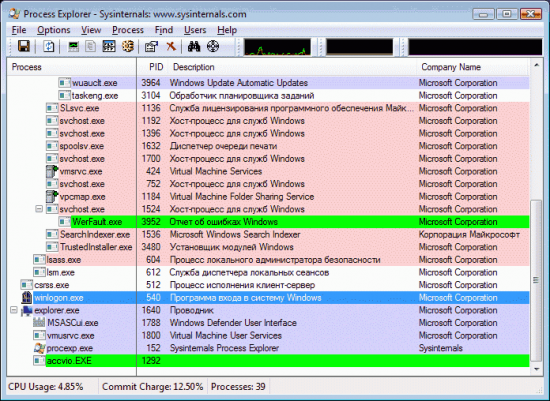Select the taskeng.exe row

(x=268, y=95)
